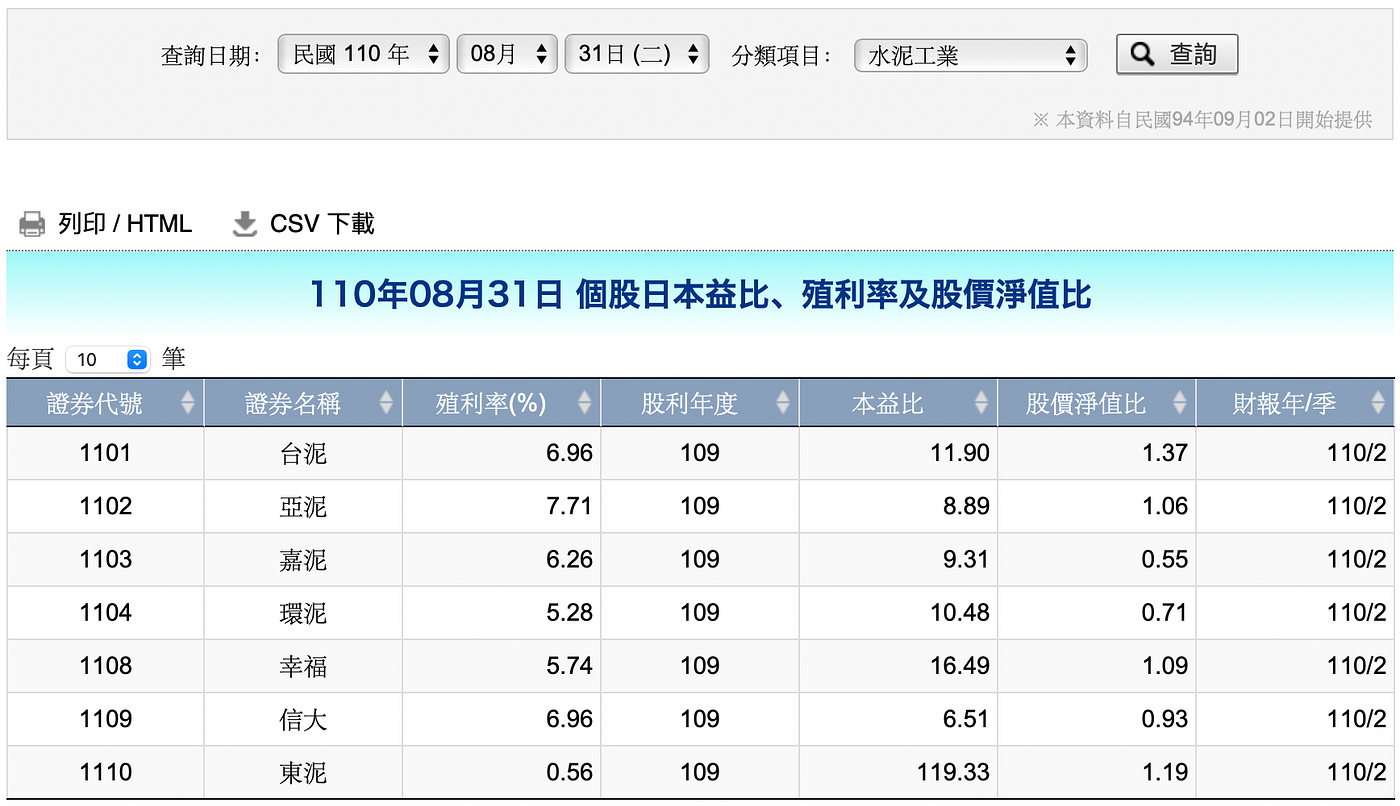The image size is (1400, 806).
Task: Click stock code 1110
Action: tap(106, 771)
